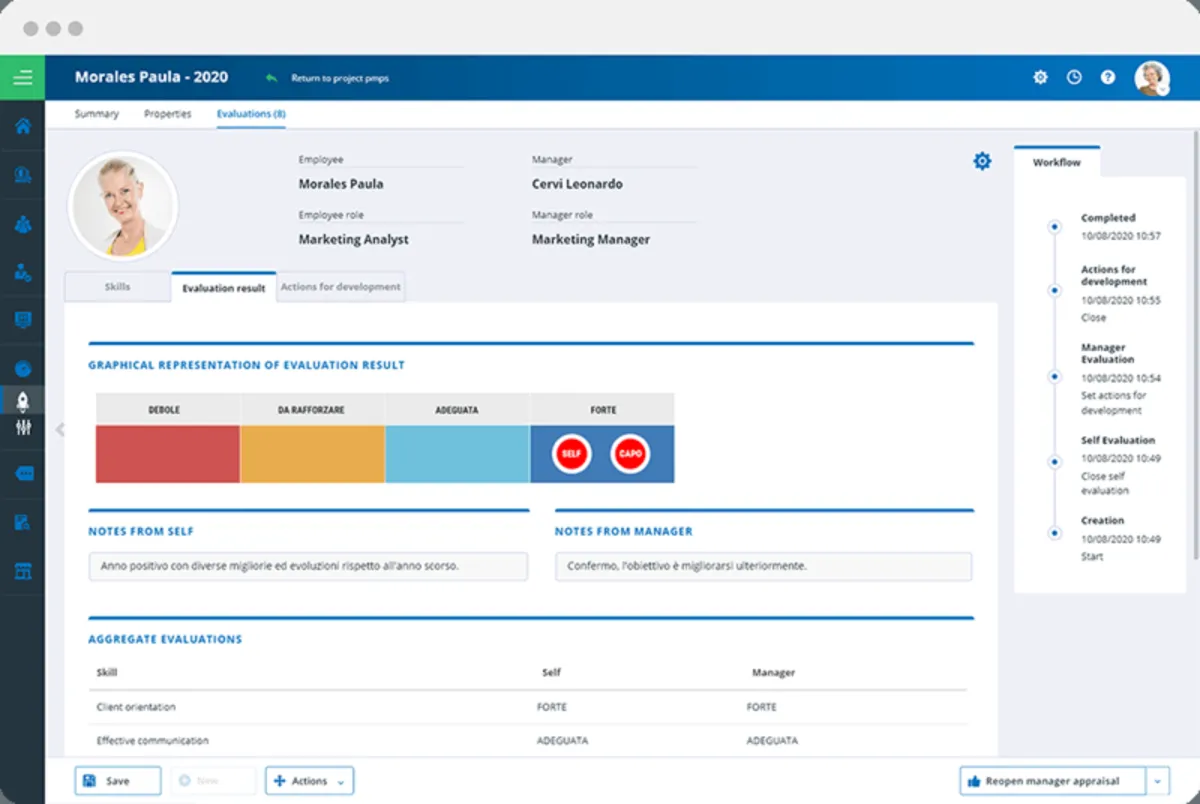This screenshot has width=1200, height=804.
Task: Open settings gear in top header
Action: (x=1040, y=77)
